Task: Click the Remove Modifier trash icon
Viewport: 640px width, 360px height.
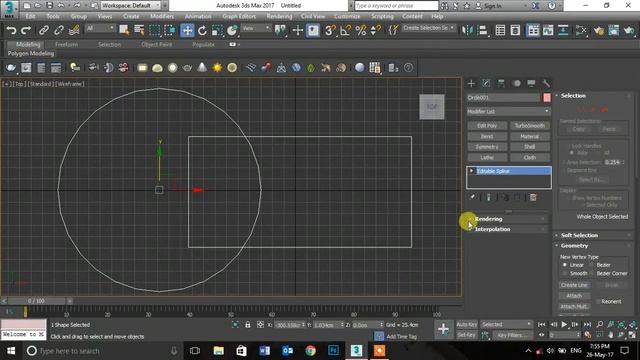Action: click(533, 198)
